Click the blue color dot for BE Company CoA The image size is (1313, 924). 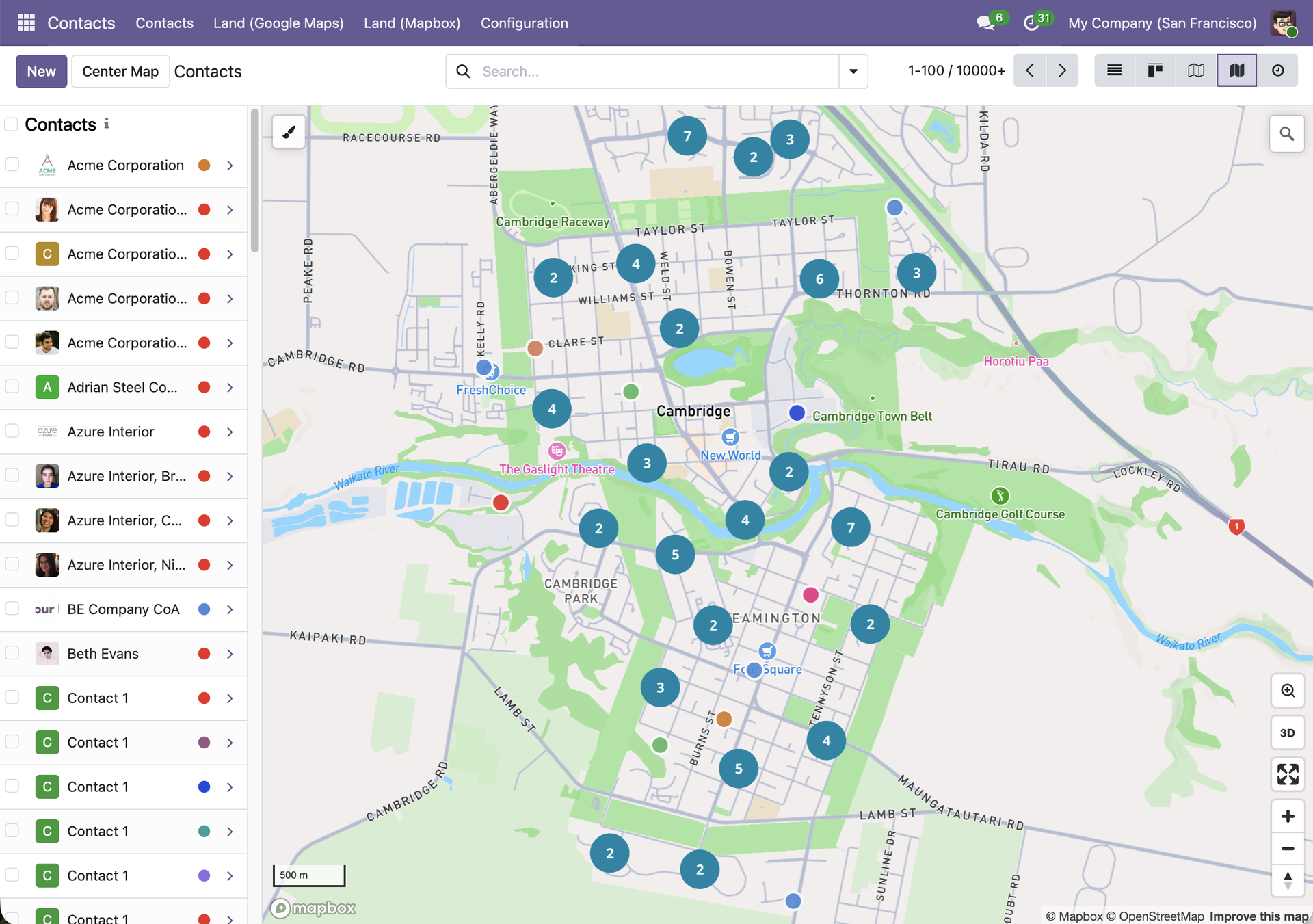click(204, 609)
